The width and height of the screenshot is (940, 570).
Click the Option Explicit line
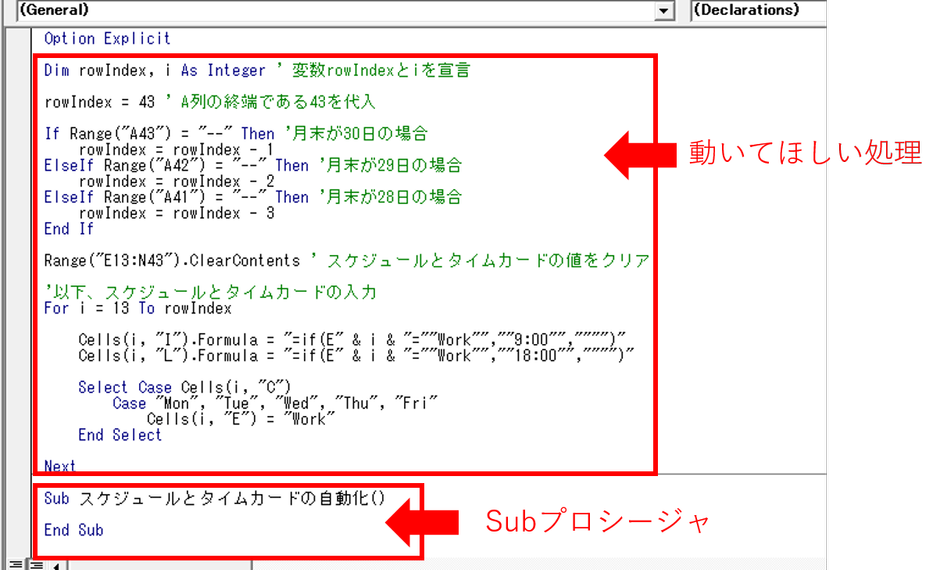coord(107,39)
